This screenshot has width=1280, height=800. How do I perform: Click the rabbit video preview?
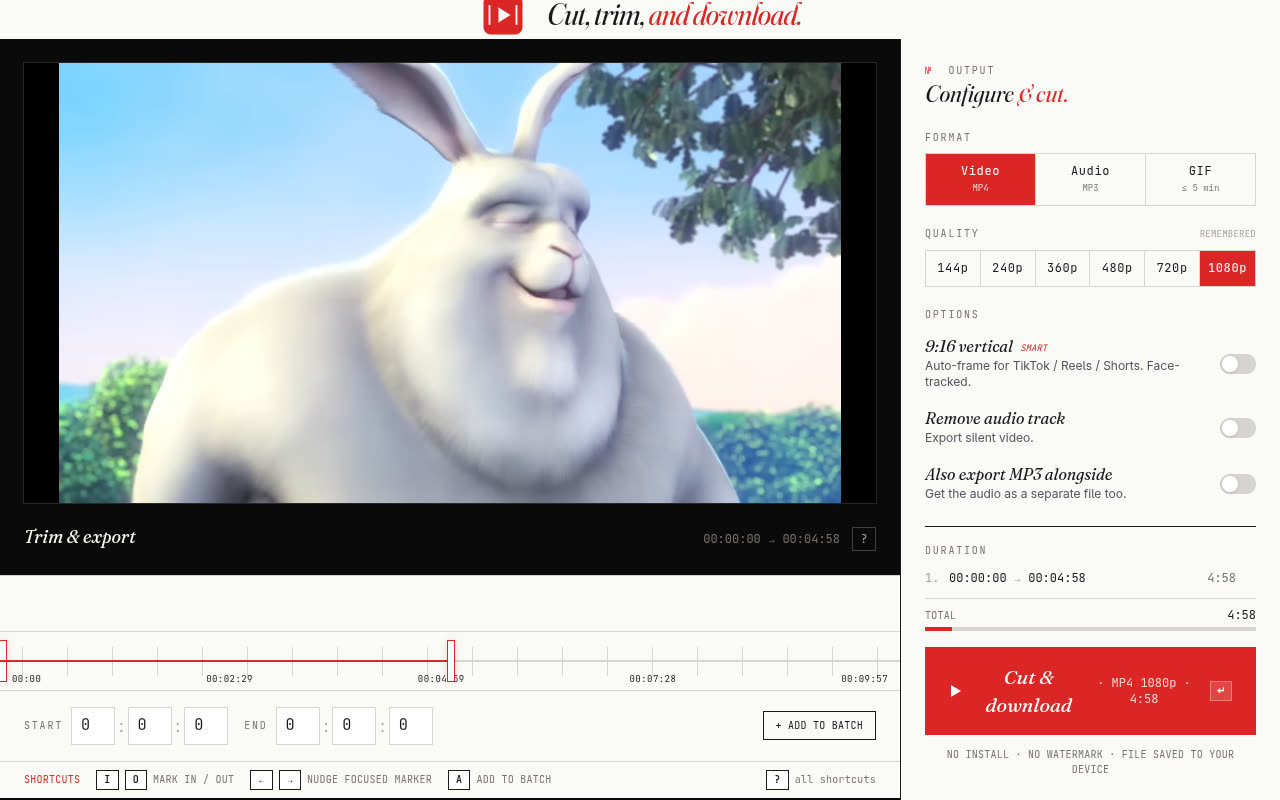click(450, 283)
